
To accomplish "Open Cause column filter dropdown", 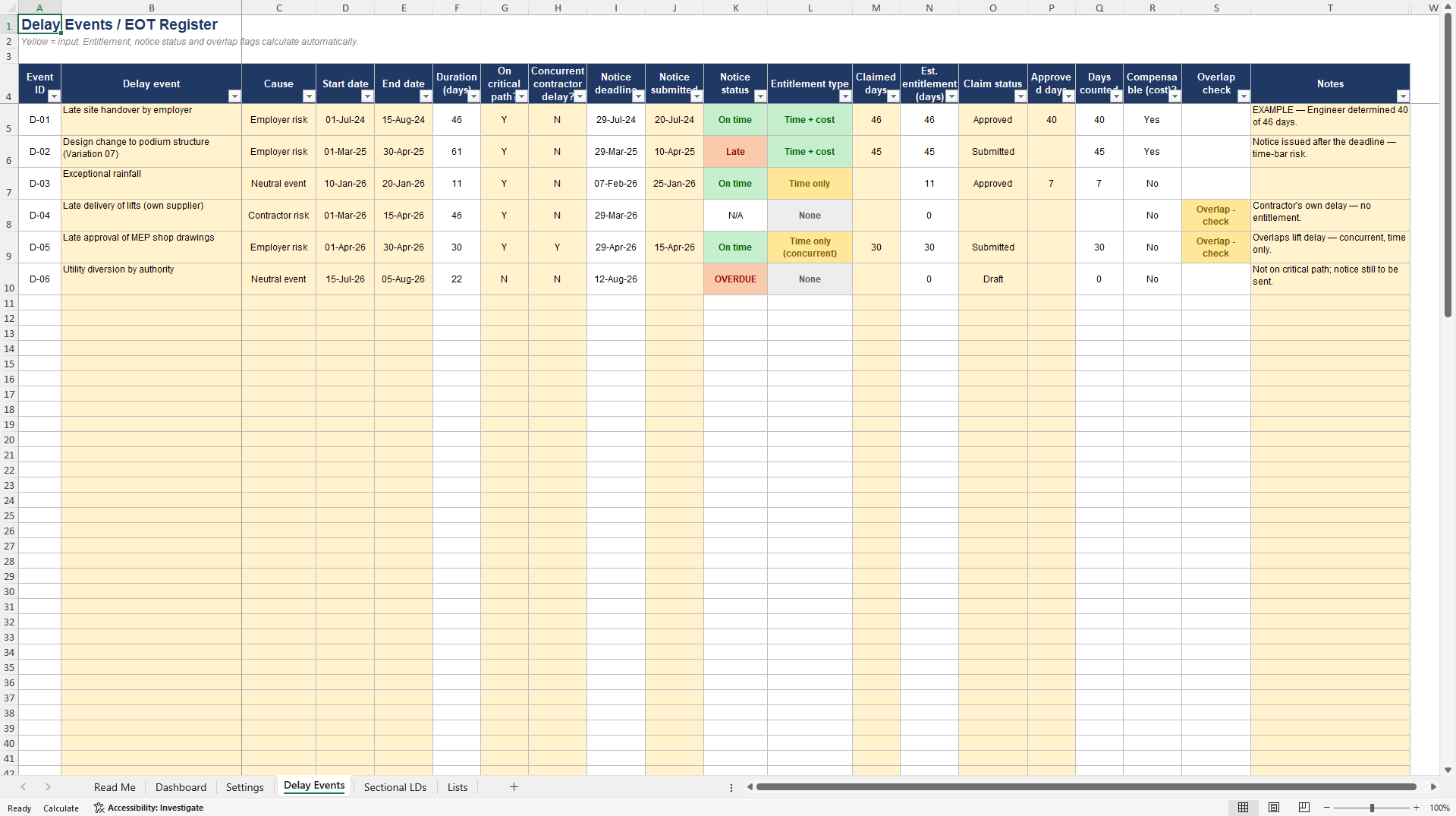I will coord(309,96).
